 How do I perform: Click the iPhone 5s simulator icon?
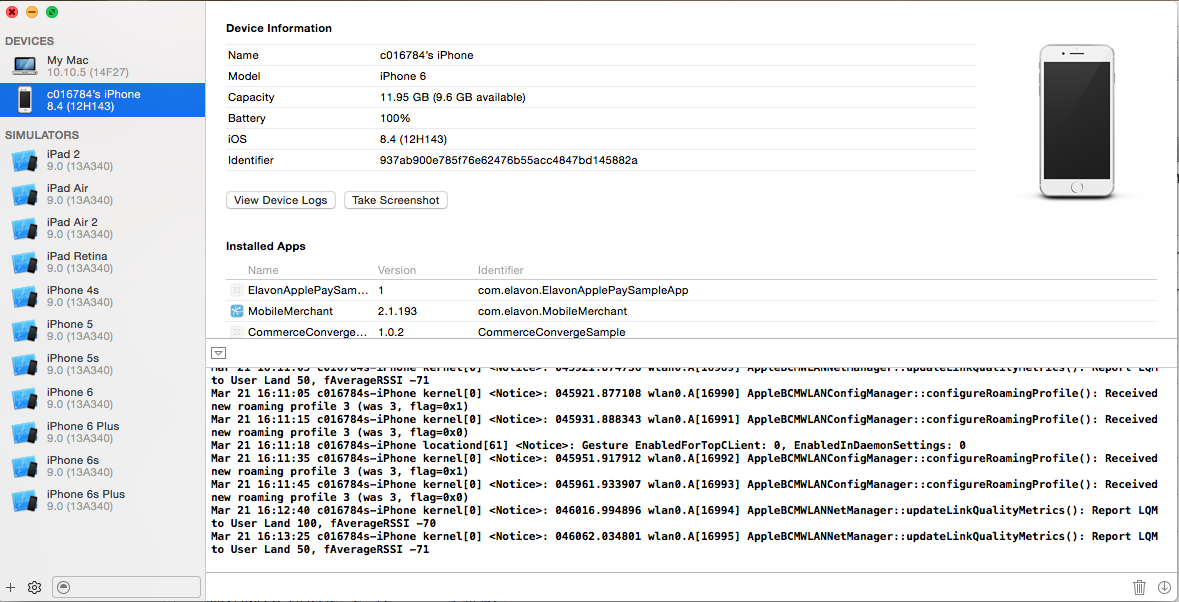tap(25, 365)
